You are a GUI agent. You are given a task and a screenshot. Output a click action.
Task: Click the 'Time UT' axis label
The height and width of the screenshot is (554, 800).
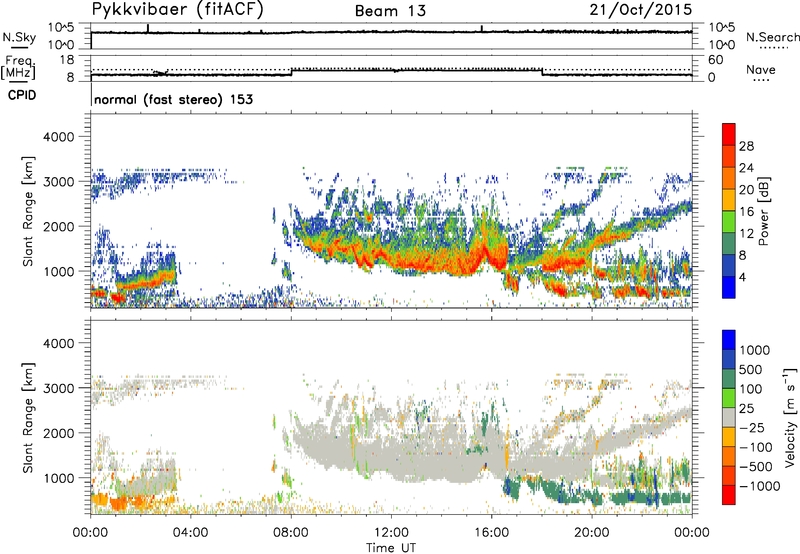tap(391, 548)
